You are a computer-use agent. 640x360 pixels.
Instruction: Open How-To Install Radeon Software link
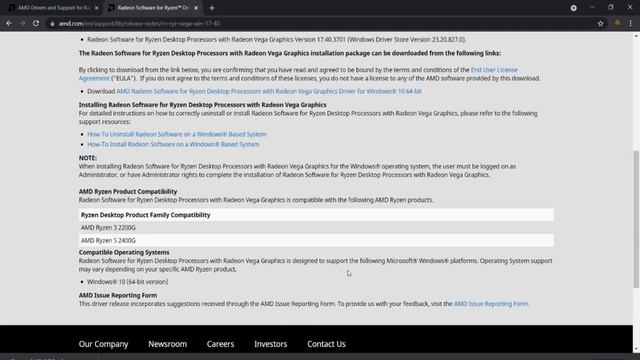[173, 144]
